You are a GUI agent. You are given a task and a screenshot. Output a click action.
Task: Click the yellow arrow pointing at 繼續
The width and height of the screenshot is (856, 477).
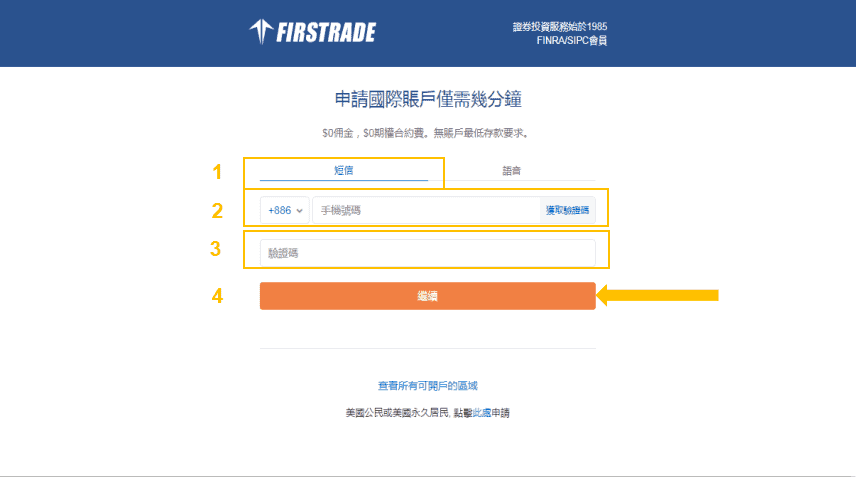click(657, 295)
